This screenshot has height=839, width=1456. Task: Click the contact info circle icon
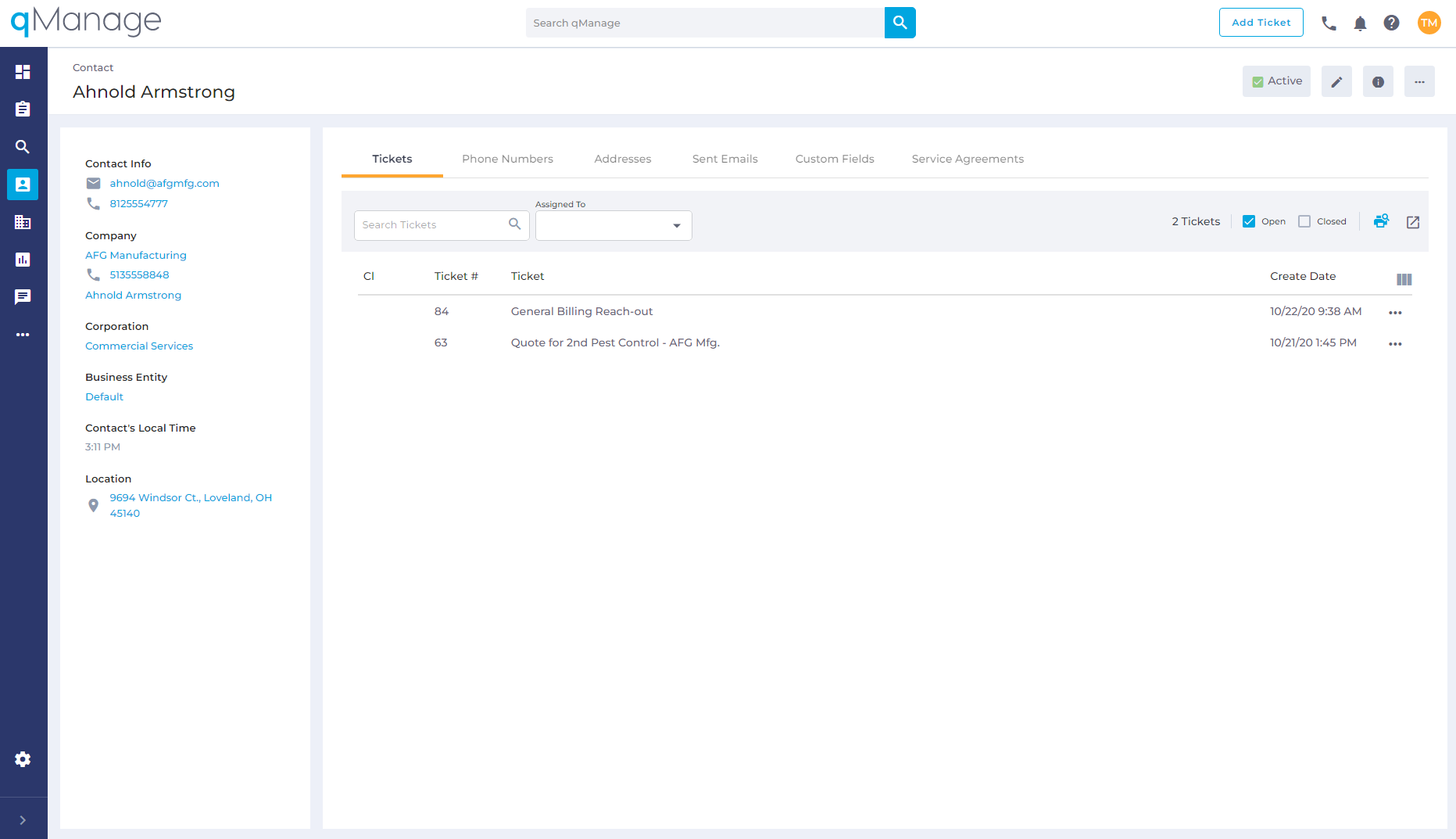coord(1378,81)
